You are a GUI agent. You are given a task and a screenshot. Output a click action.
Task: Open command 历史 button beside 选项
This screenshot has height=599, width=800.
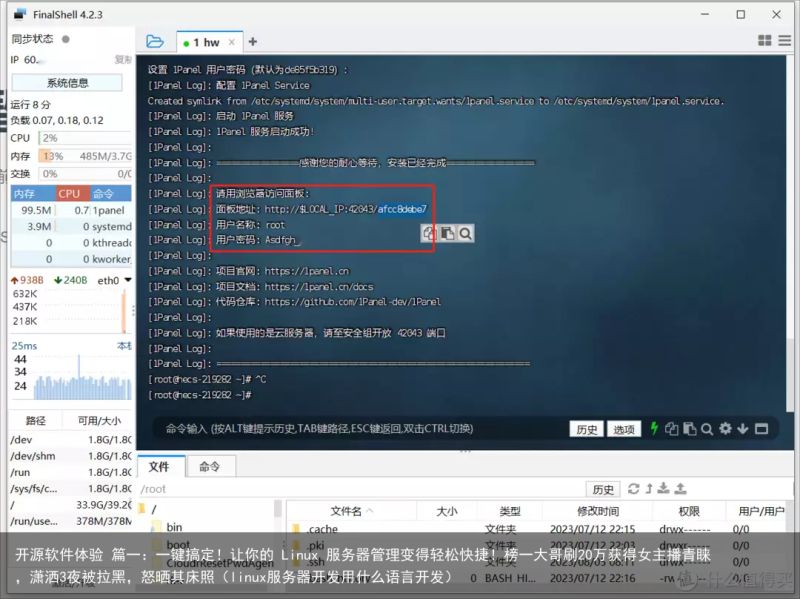pos(587,429)
